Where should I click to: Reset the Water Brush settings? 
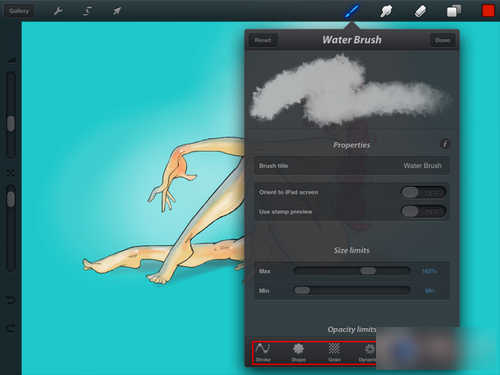(263, 40)
